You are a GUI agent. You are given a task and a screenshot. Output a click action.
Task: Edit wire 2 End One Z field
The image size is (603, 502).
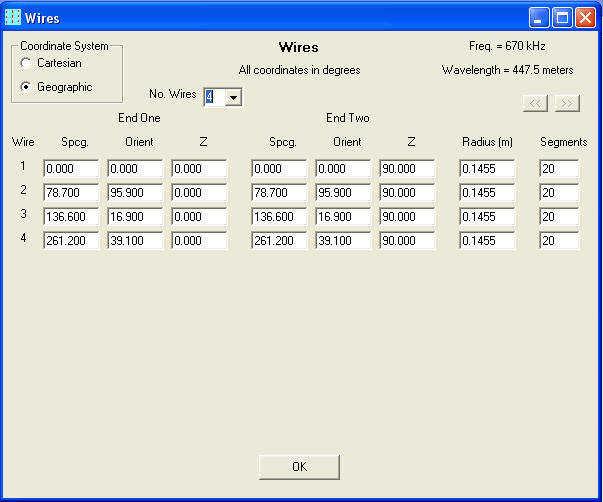click(199, 192)
